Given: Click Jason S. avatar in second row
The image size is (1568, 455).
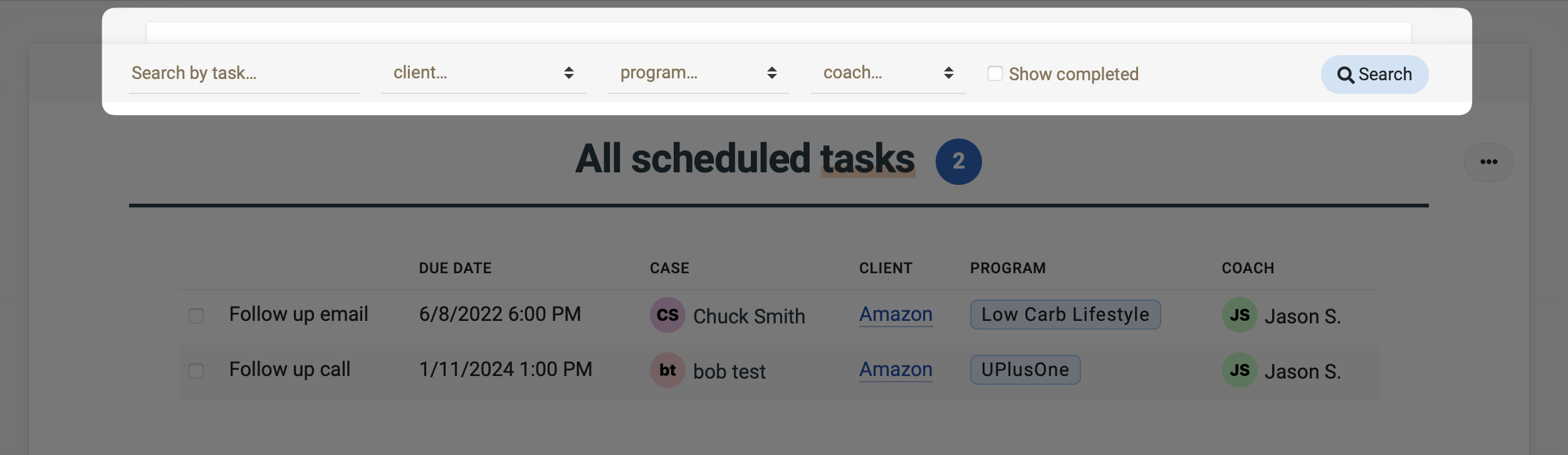Looking at the screenshot, I should coord(1239,370).
